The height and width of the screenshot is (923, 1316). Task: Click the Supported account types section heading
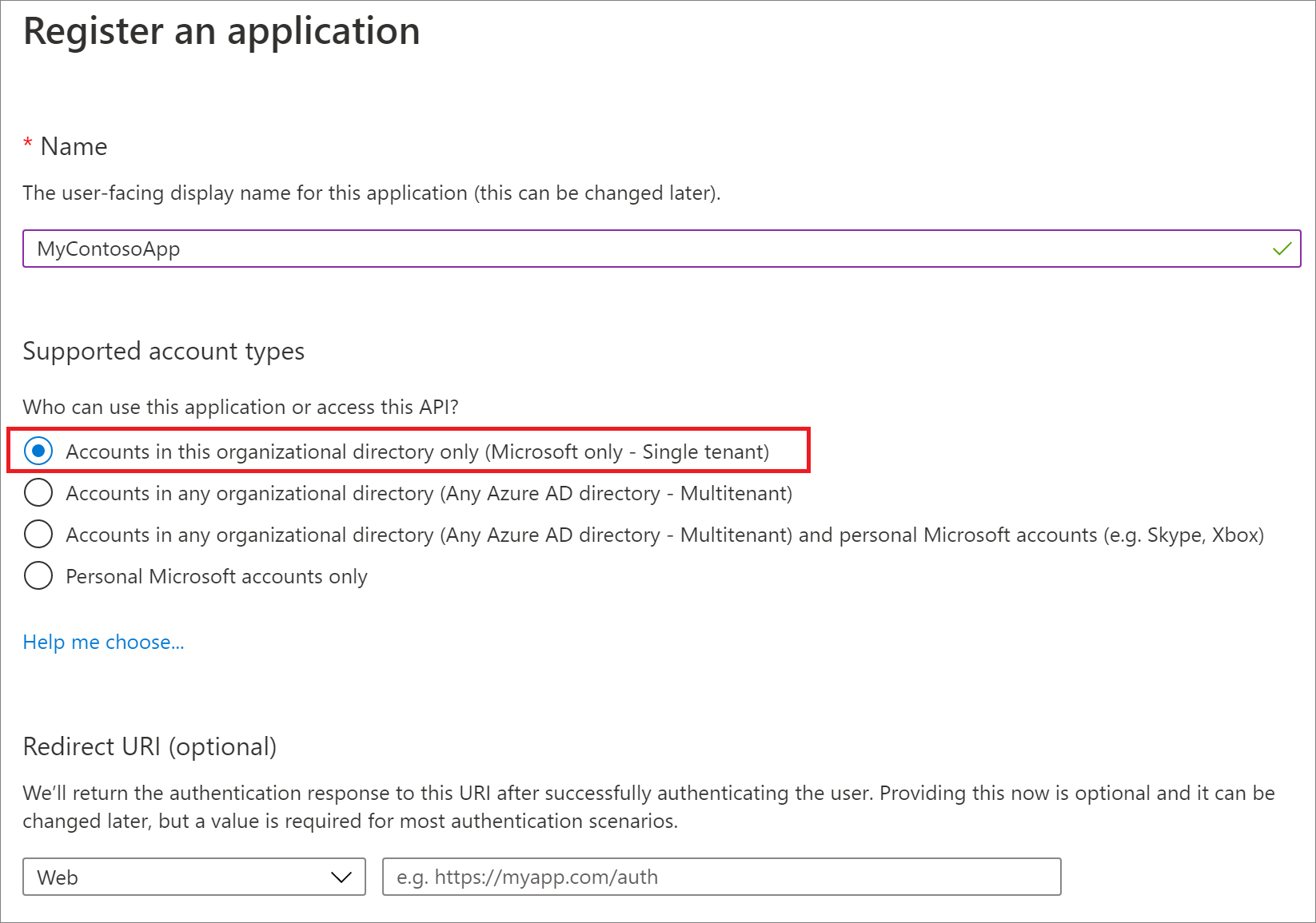click(163, 351)
